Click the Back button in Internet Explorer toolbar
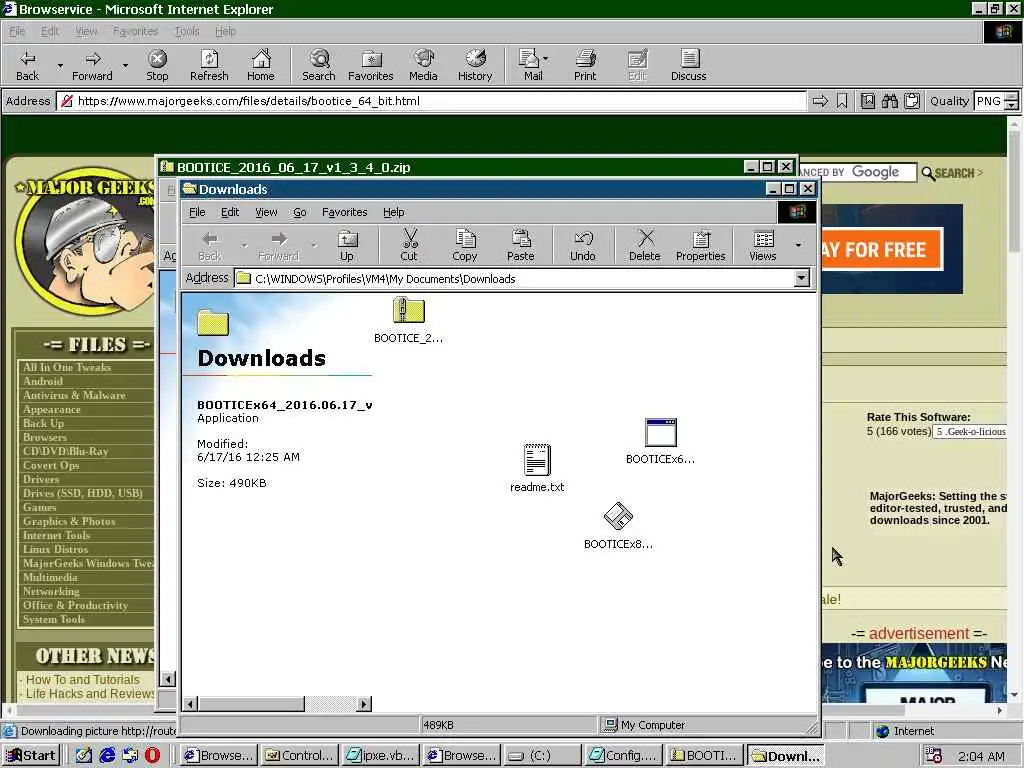Screen dimensions: 1024x768 27,66
